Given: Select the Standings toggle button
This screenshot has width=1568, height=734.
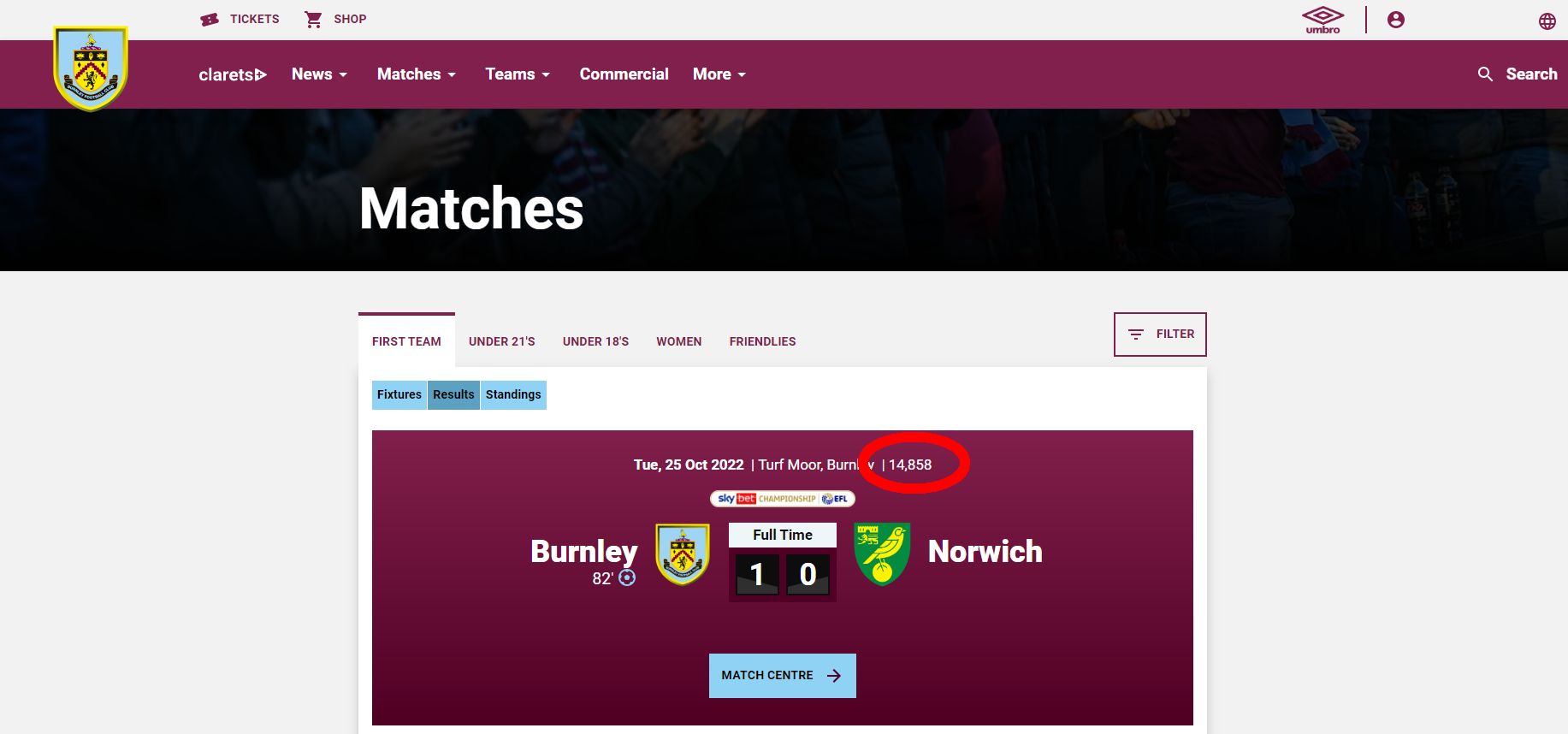Looking at the screenshot, I should pos(513,394).
